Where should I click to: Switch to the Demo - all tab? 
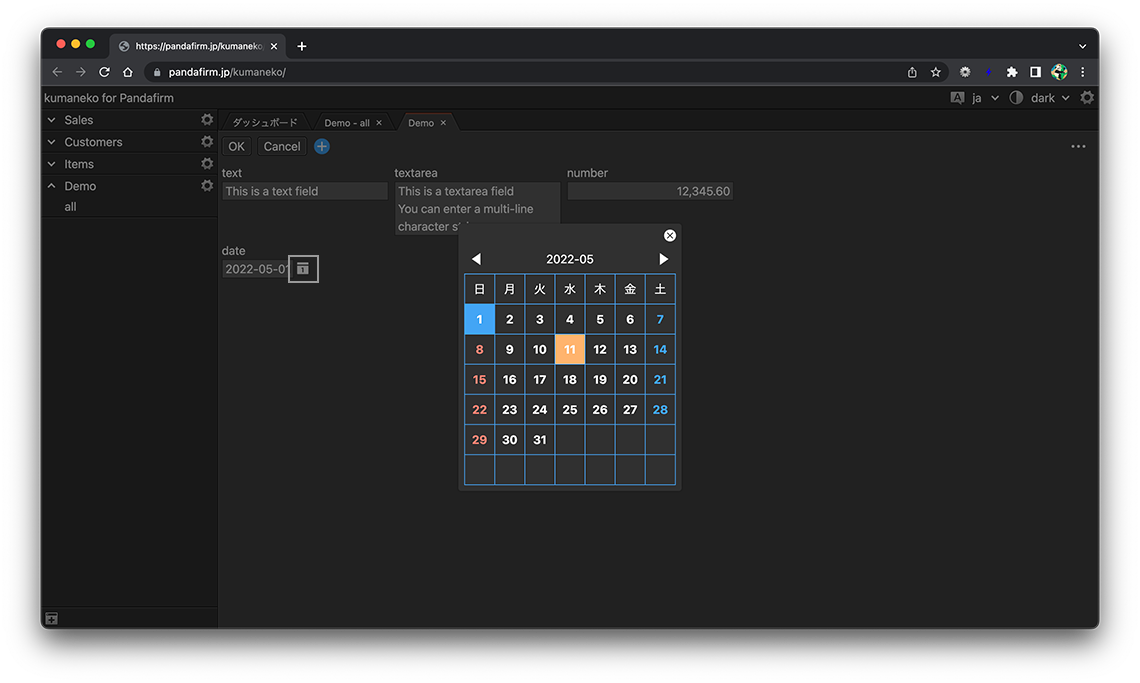pos(346,123)
